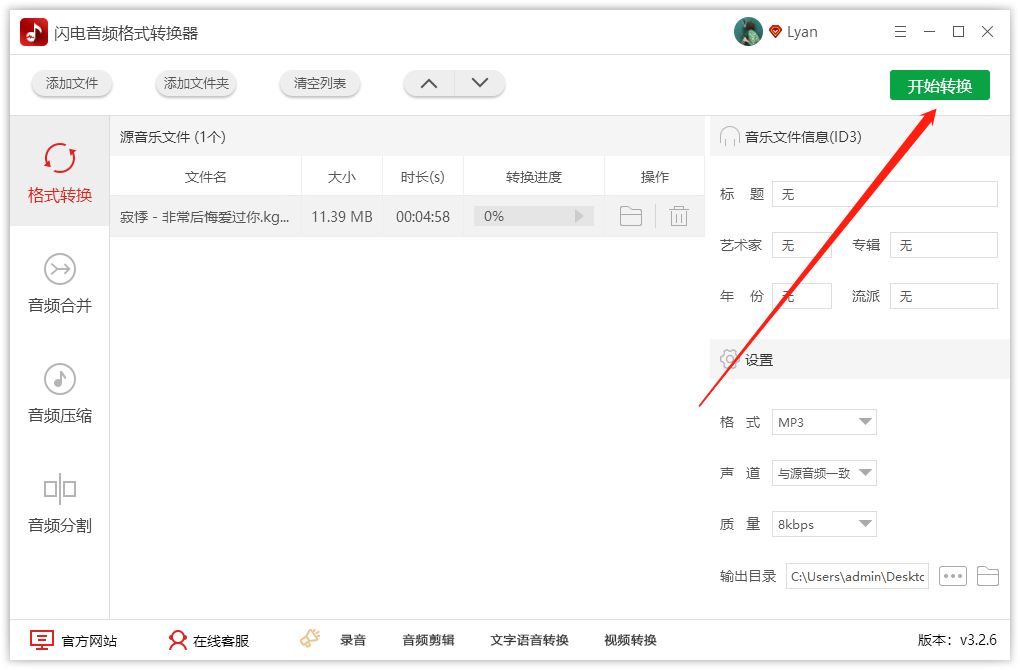Click the 艺术家 artist input field
Screen dimensions: 1020x670
coord(801,245)
